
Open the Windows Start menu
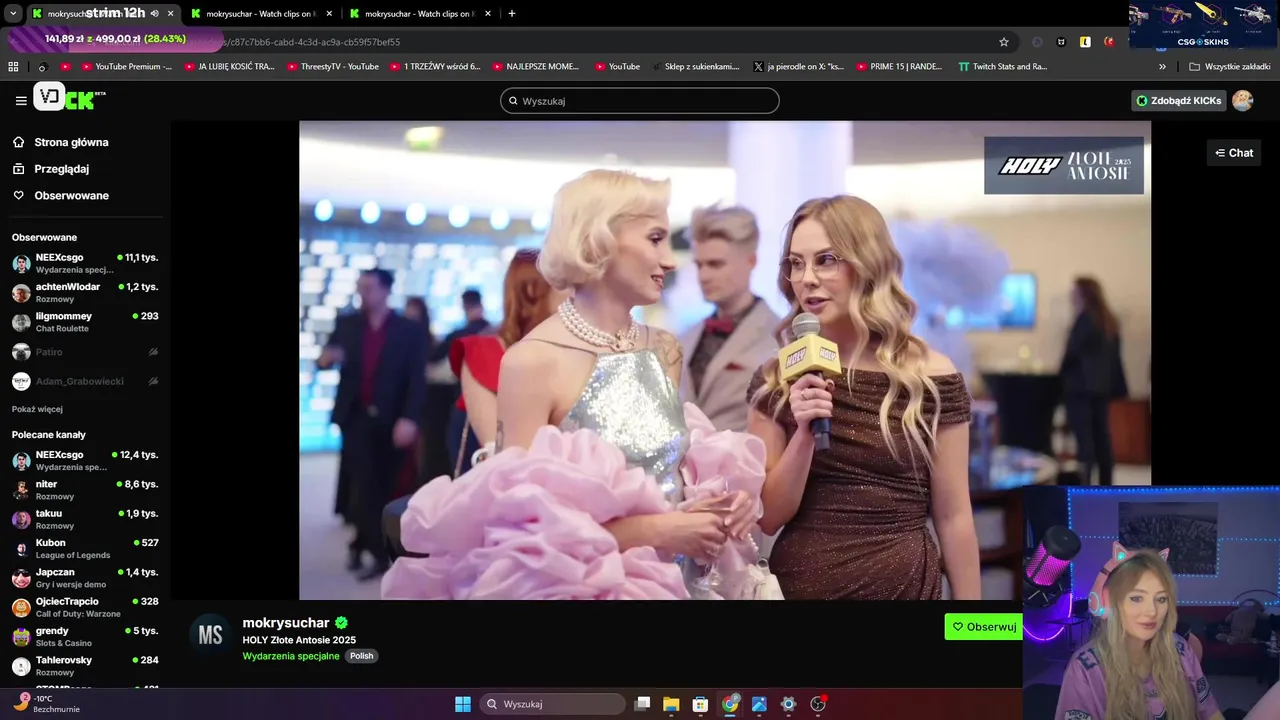(x=463, y=704)
